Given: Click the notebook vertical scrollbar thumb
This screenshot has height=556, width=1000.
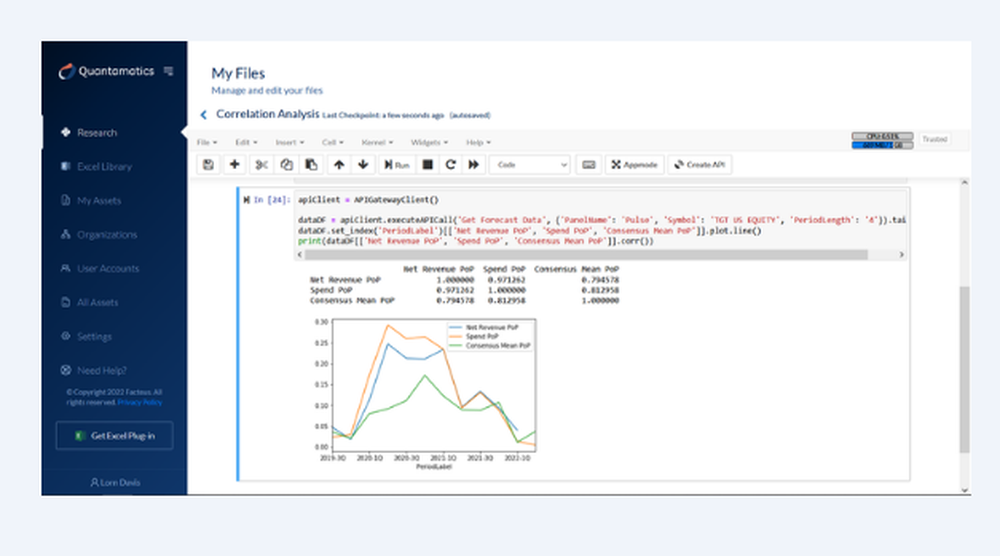Looking at the screenshot, I should [964, 370].
